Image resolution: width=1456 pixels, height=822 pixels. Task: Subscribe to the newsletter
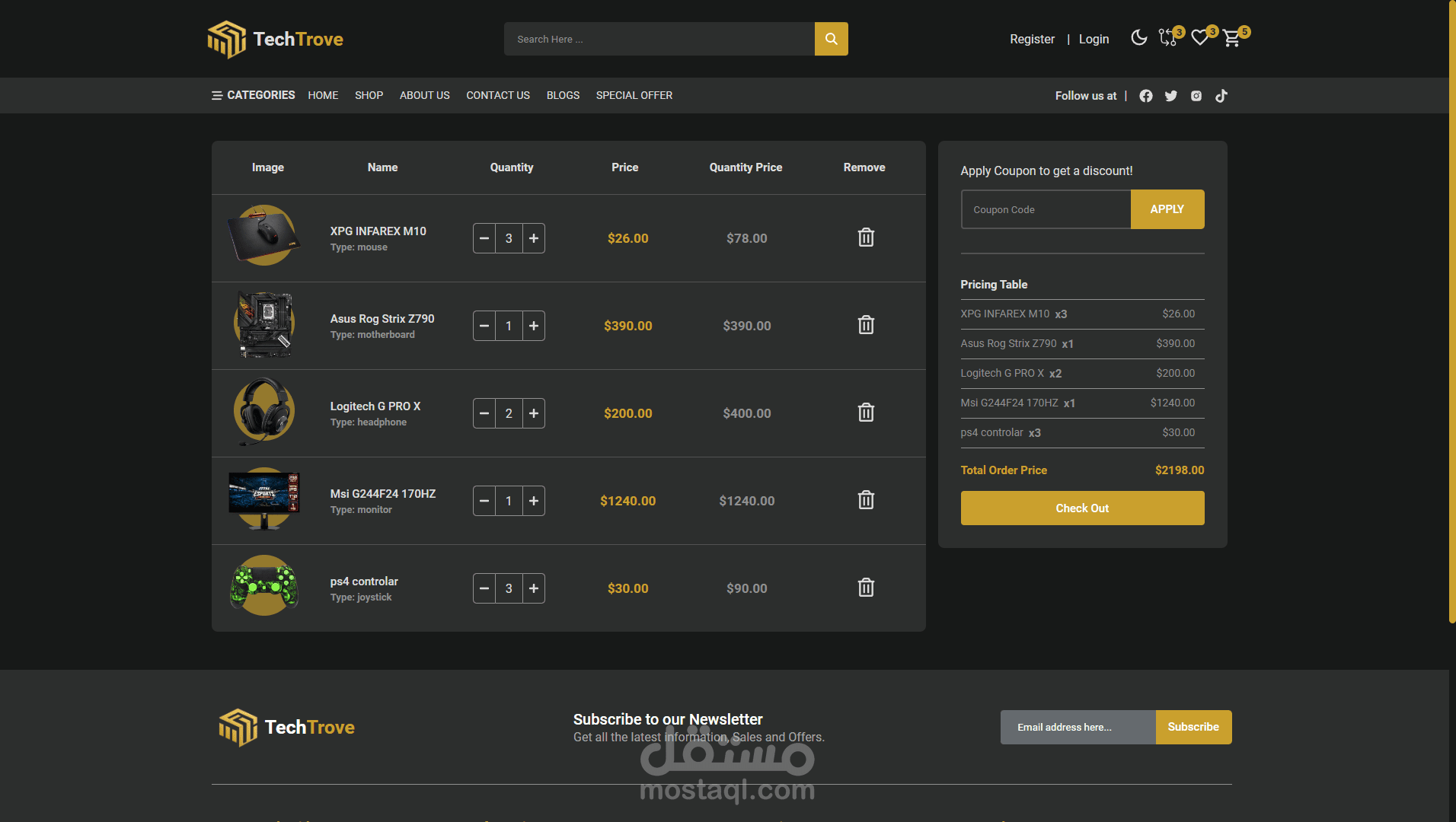[x=1193, y=728]
